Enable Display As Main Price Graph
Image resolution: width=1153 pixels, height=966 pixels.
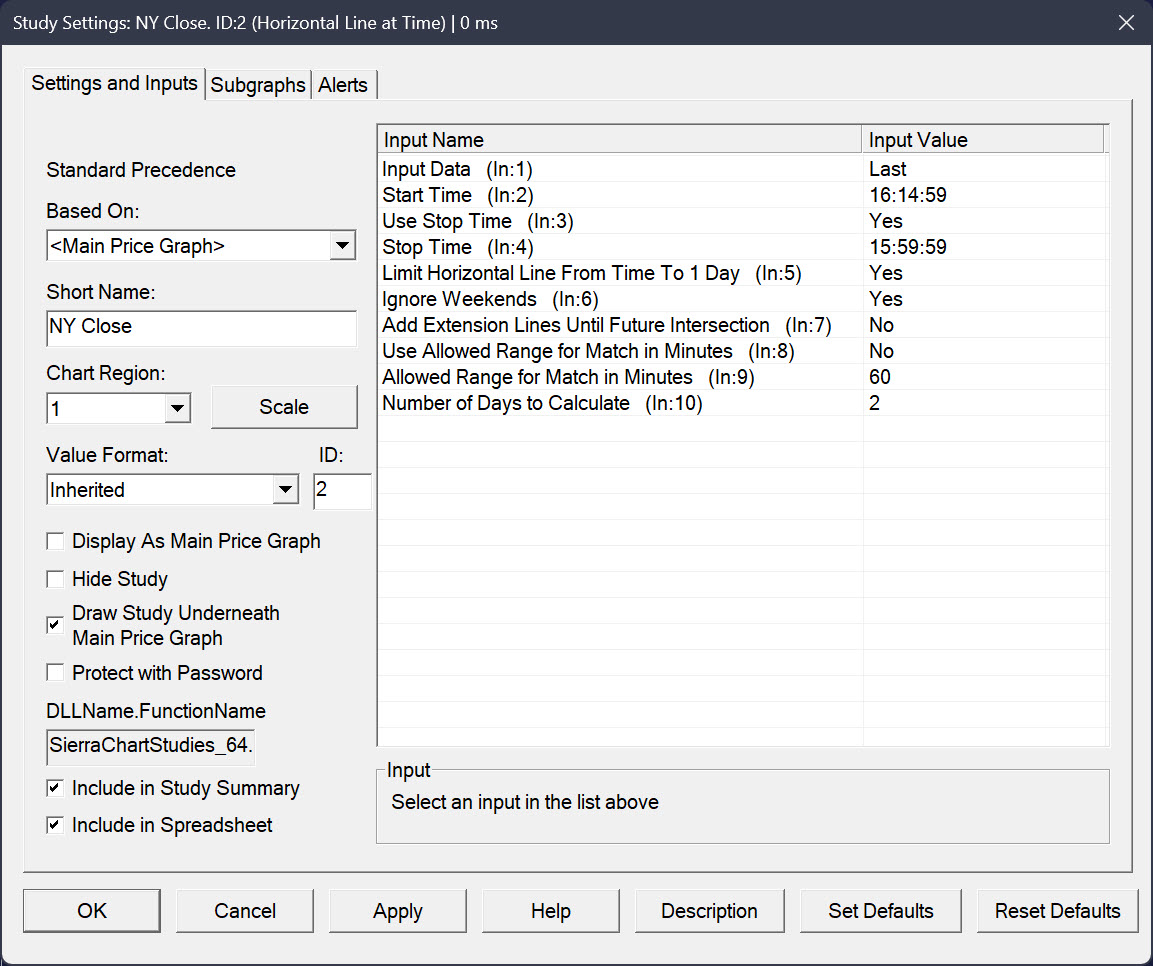(56, 542)
